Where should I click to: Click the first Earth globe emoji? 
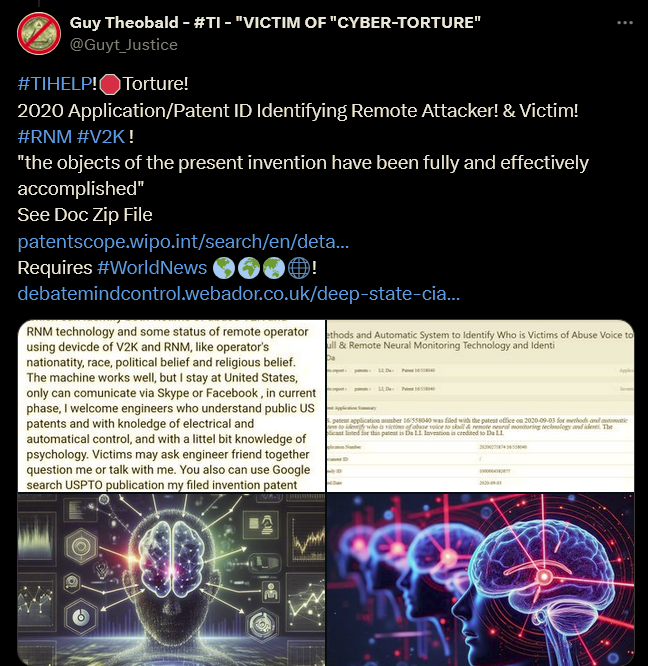pyautogui.click(x=223, y=268)
